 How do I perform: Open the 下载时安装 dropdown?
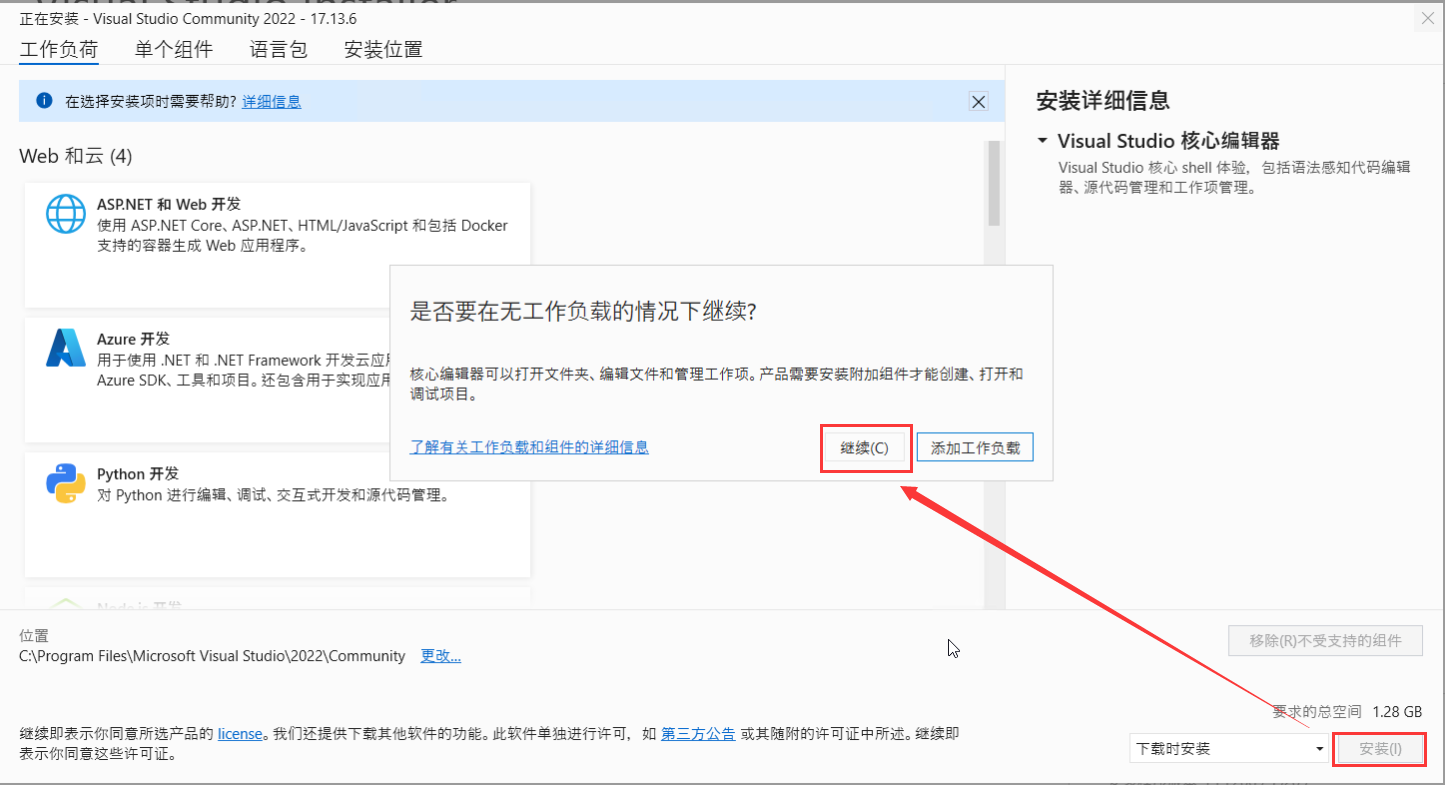pos(1229,748)
